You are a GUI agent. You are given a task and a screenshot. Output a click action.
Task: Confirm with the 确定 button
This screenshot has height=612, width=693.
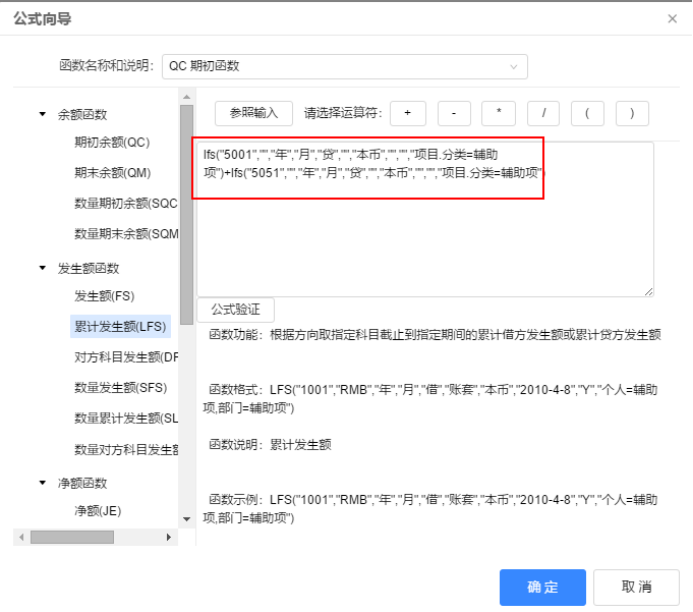542,587
